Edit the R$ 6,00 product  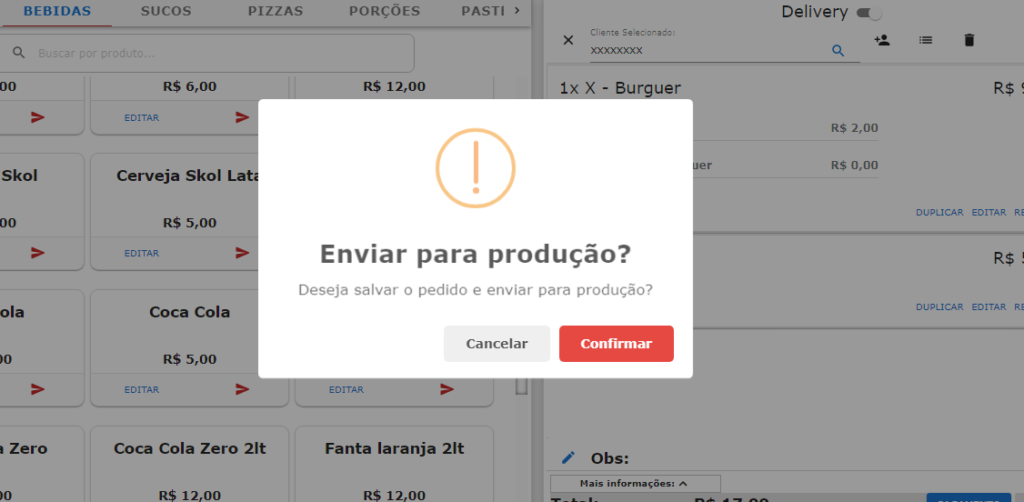tap(142, 118)
